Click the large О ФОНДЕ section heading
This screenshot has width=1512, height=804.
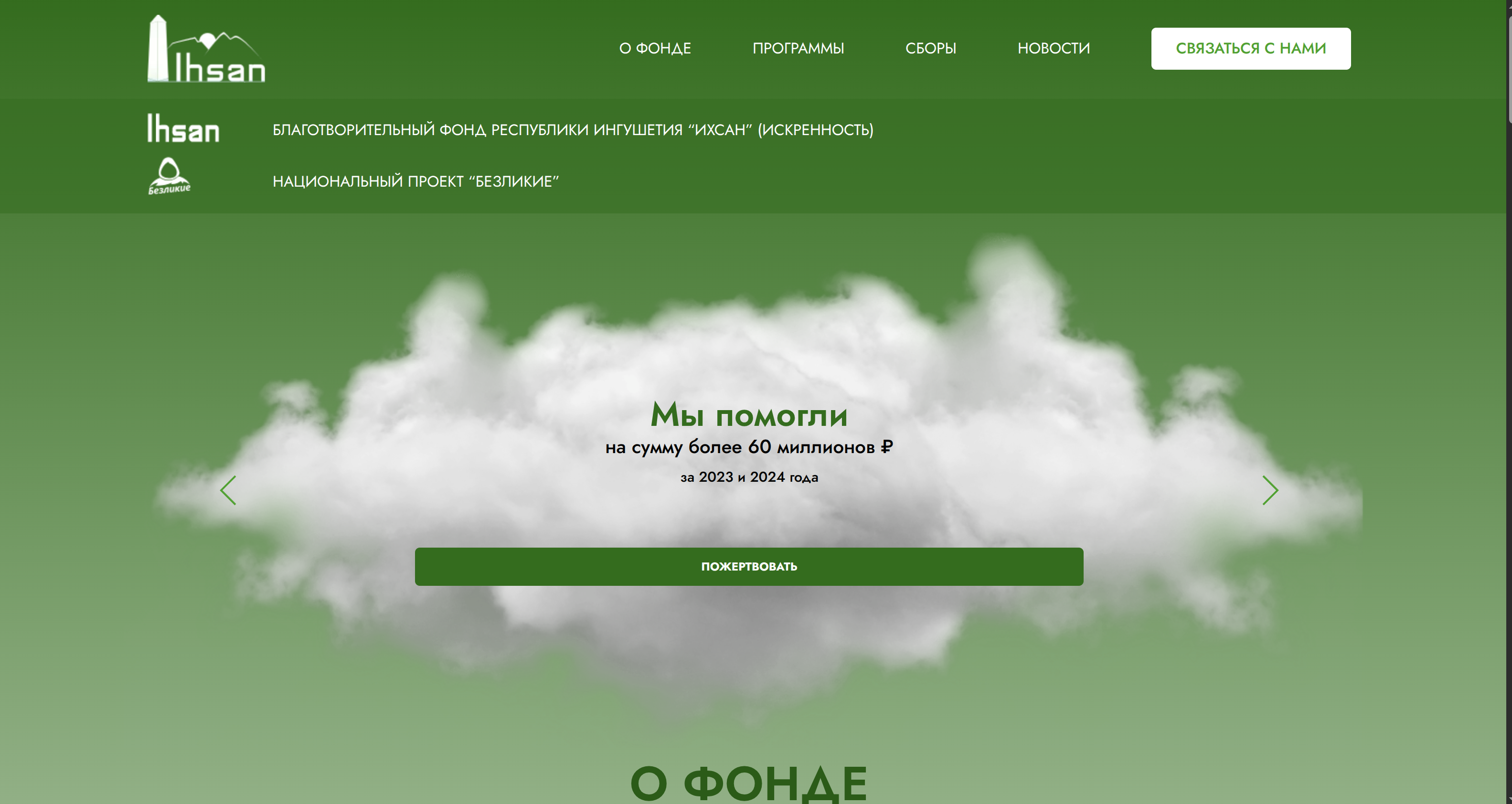click(748, 783)
